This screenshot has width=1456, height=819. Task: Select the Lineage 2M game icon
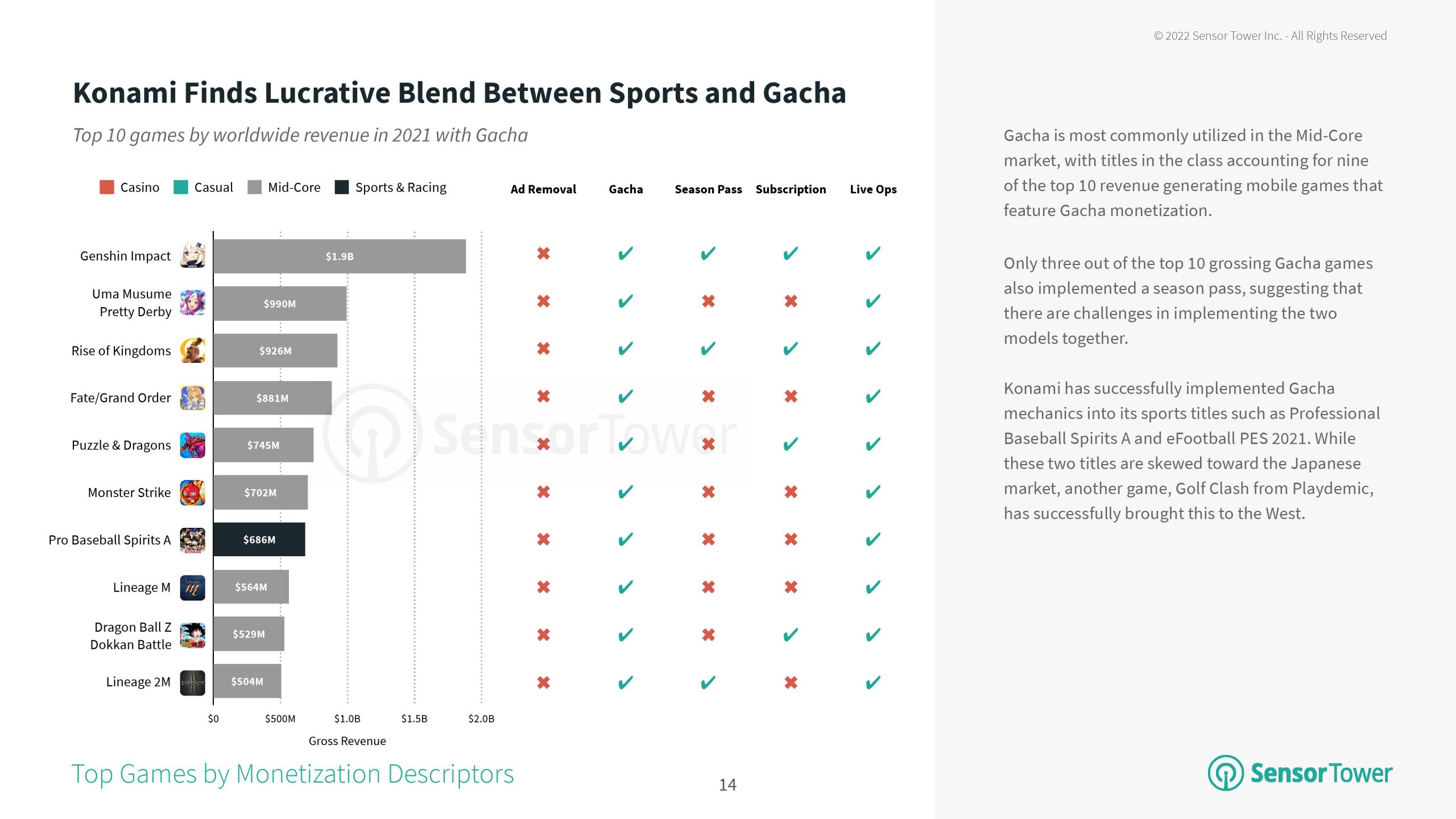(x=192, y=682)
